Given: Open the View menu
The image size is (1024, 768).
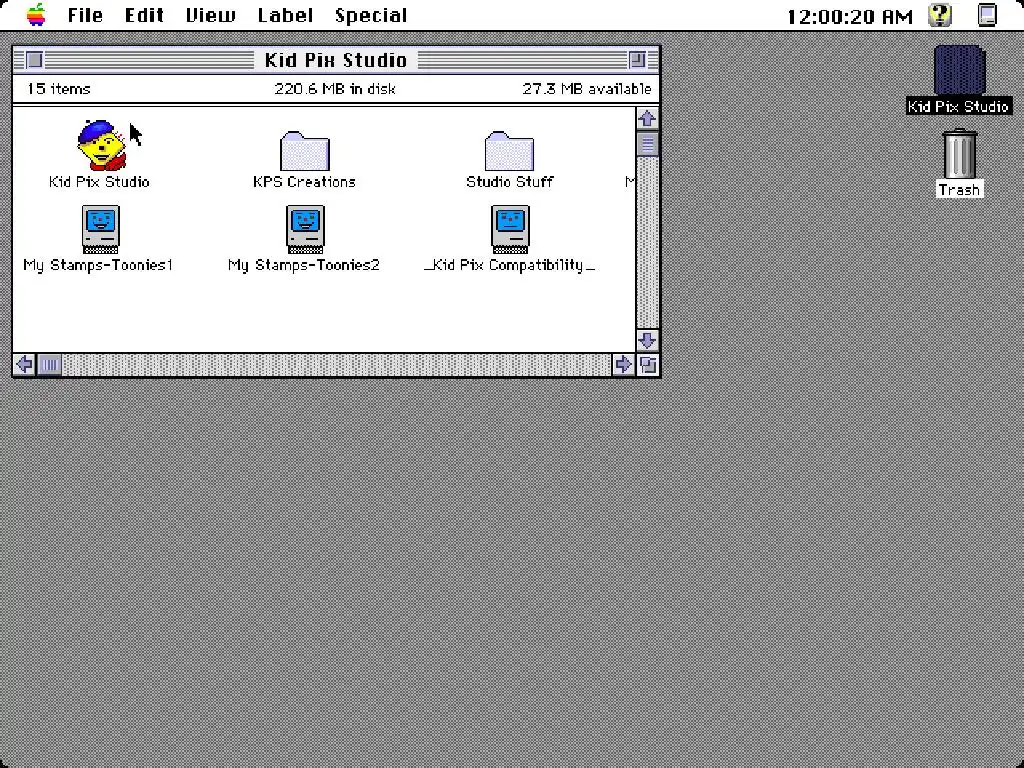Looking at the screenshot, I should (210, 15).
